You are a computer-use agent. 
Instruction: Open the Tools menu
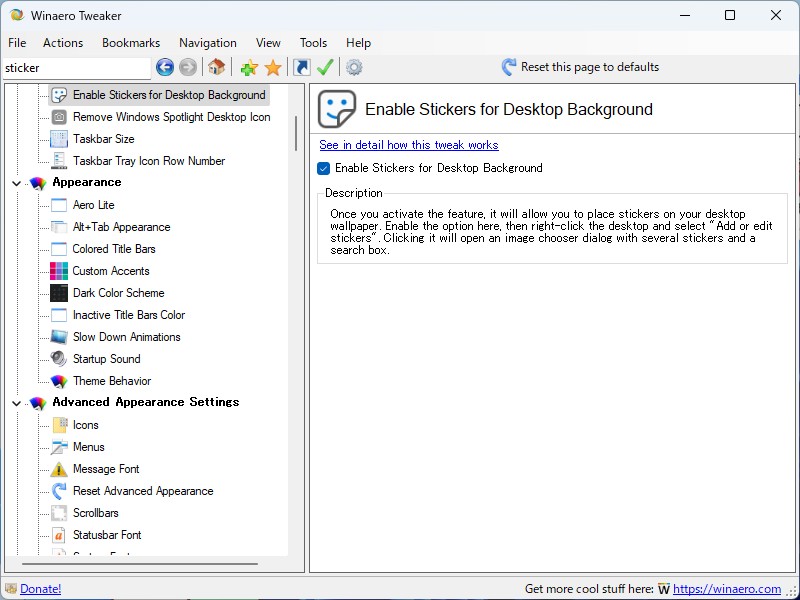coord(313,43)
